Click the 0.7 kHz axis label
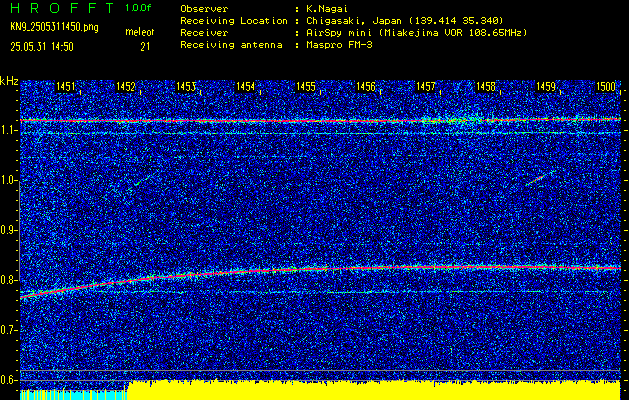The width and height of the screenshot is (629, 400). (8, 330)
